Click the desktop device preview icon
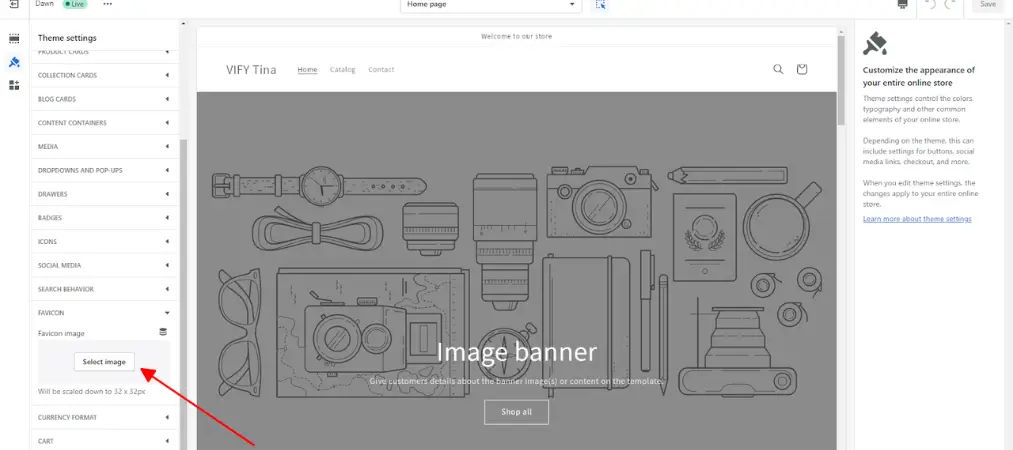Screen dimensions: 1013x450 (x=903, y=5)
